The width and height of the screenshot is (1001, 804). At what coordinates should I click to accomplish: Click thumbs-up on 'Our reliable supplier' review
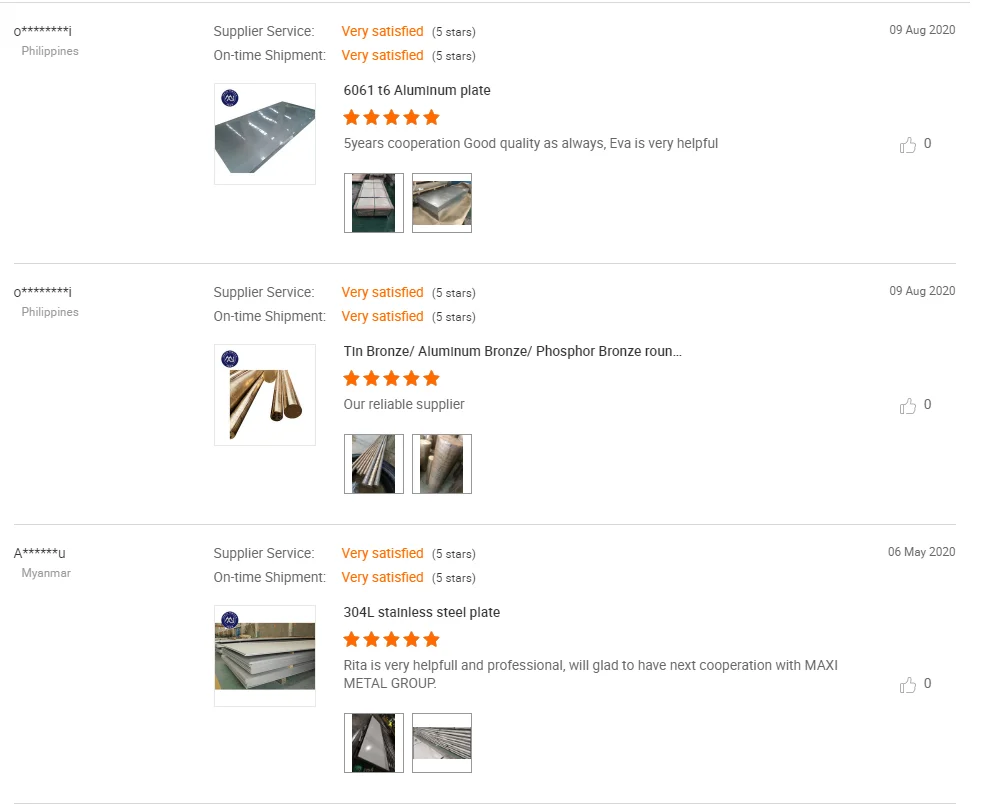(908, 406)
